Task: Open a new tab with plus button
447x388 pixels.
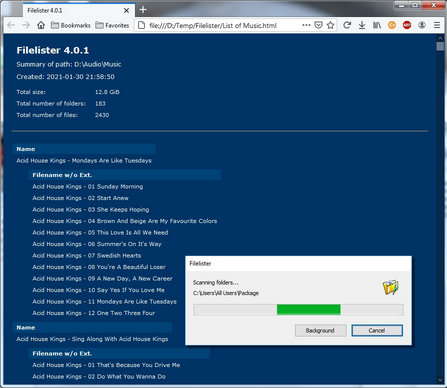Action: pyautogui.click(x=143, y=10)
